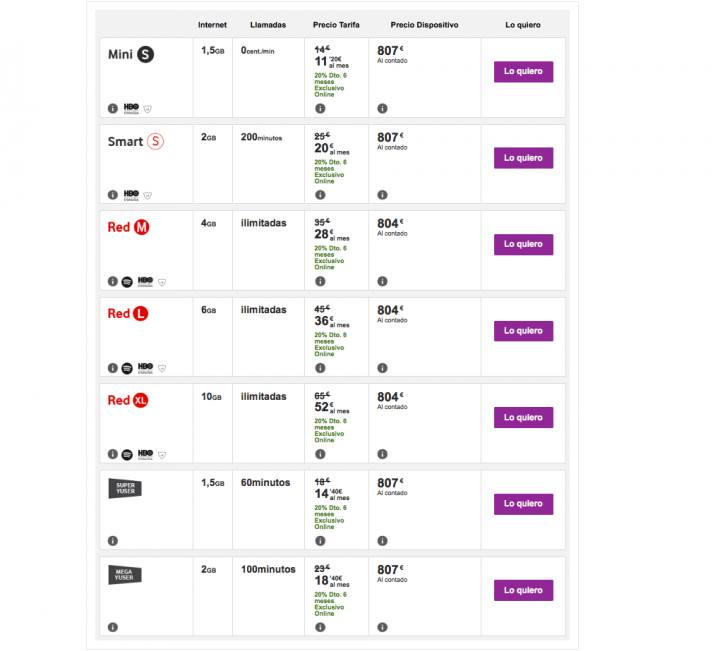Click info icon under Red L tariff price
This screenshot has height=651, width=720.
point(320,368)
